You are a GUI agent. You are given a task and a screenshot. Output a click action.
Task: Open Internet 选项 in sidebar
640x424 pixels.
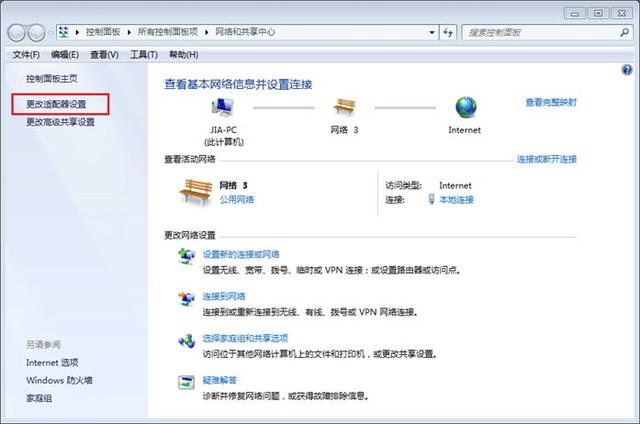[x=52, y=362]
